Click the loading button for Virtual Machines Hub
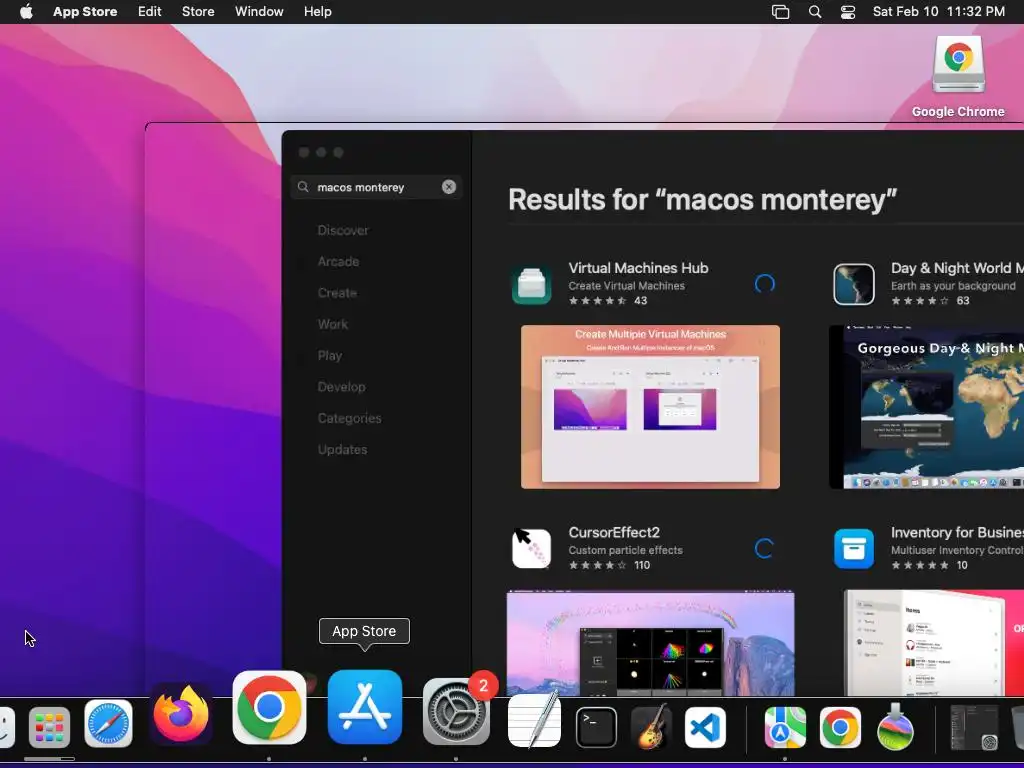Image resolution: width=1024 pixels, height=768 pixels. point(765,284)
